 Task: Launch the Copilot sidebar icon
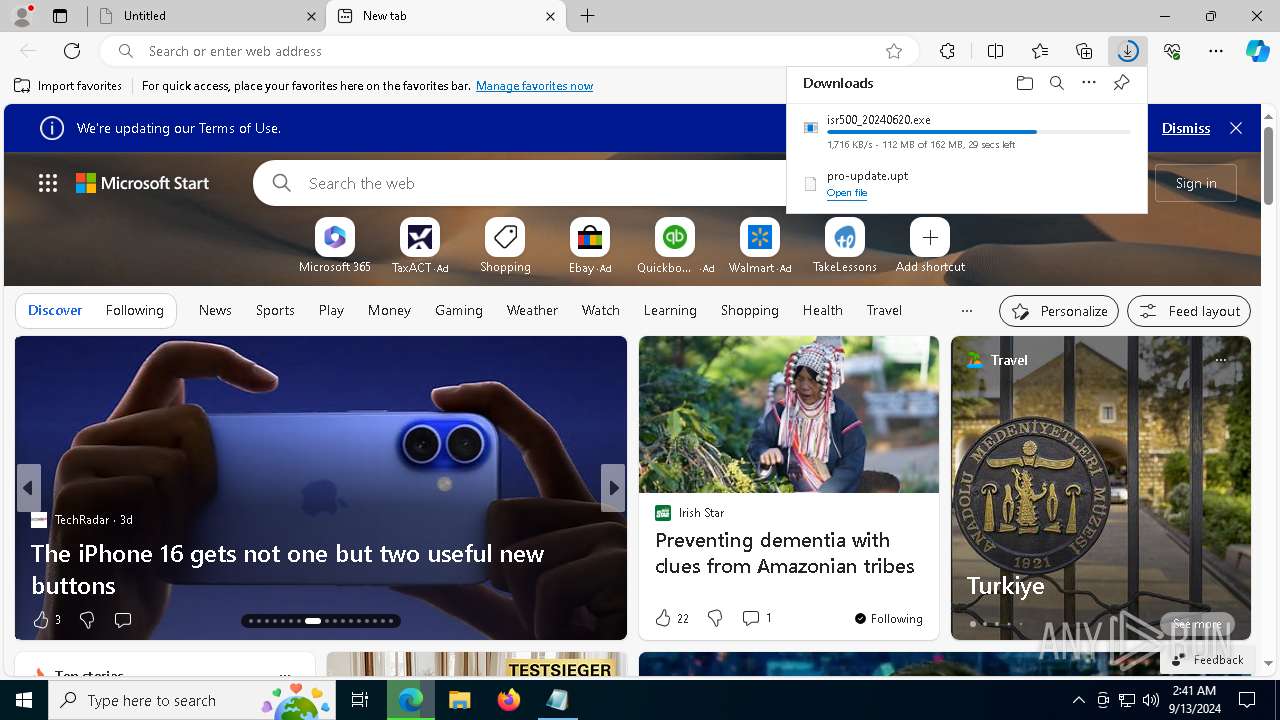(1257, 51)
